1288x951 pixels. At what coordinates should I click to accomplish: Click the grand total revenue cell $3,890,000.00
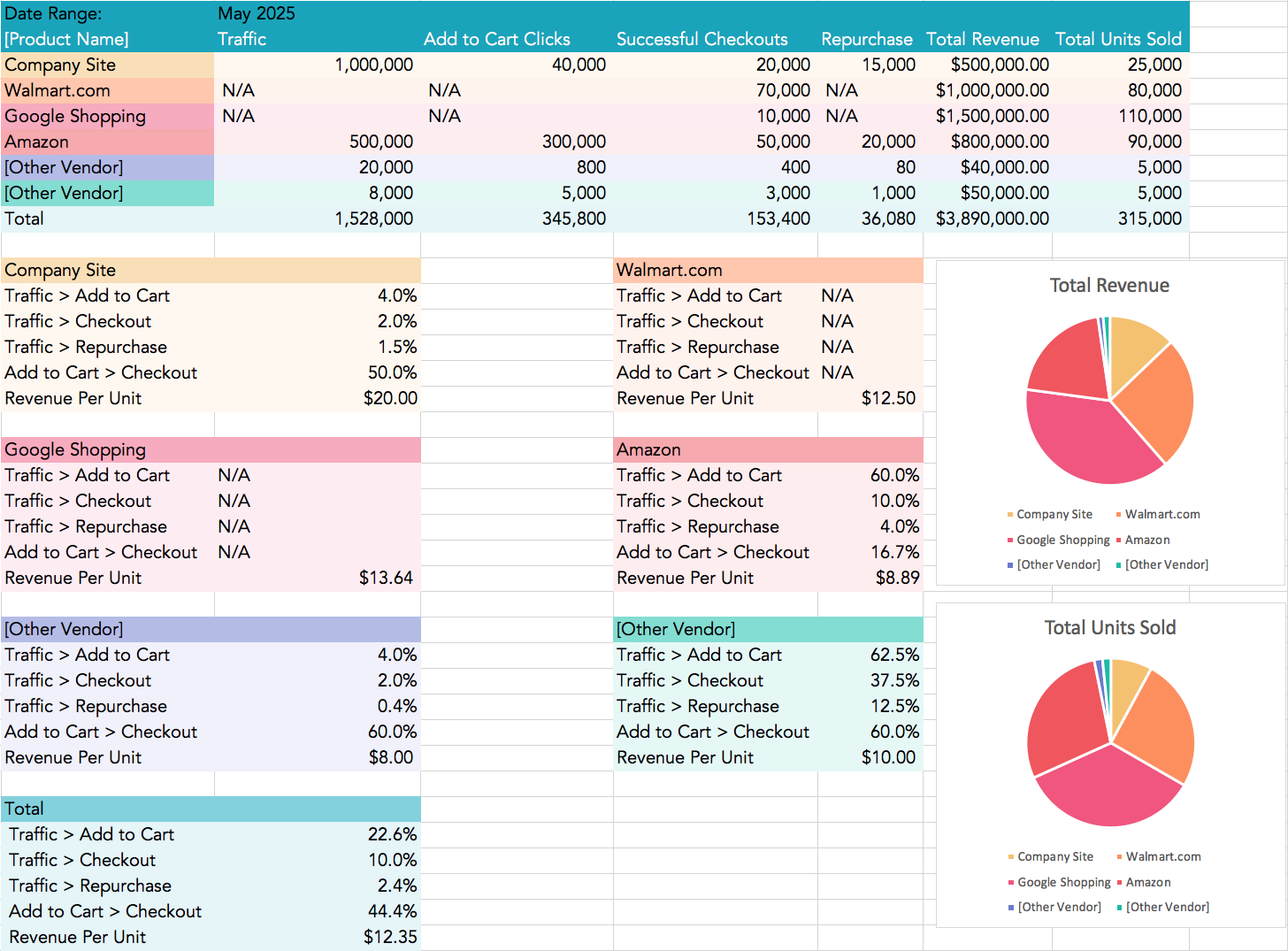pyautogui.click(x=992, y=219)
